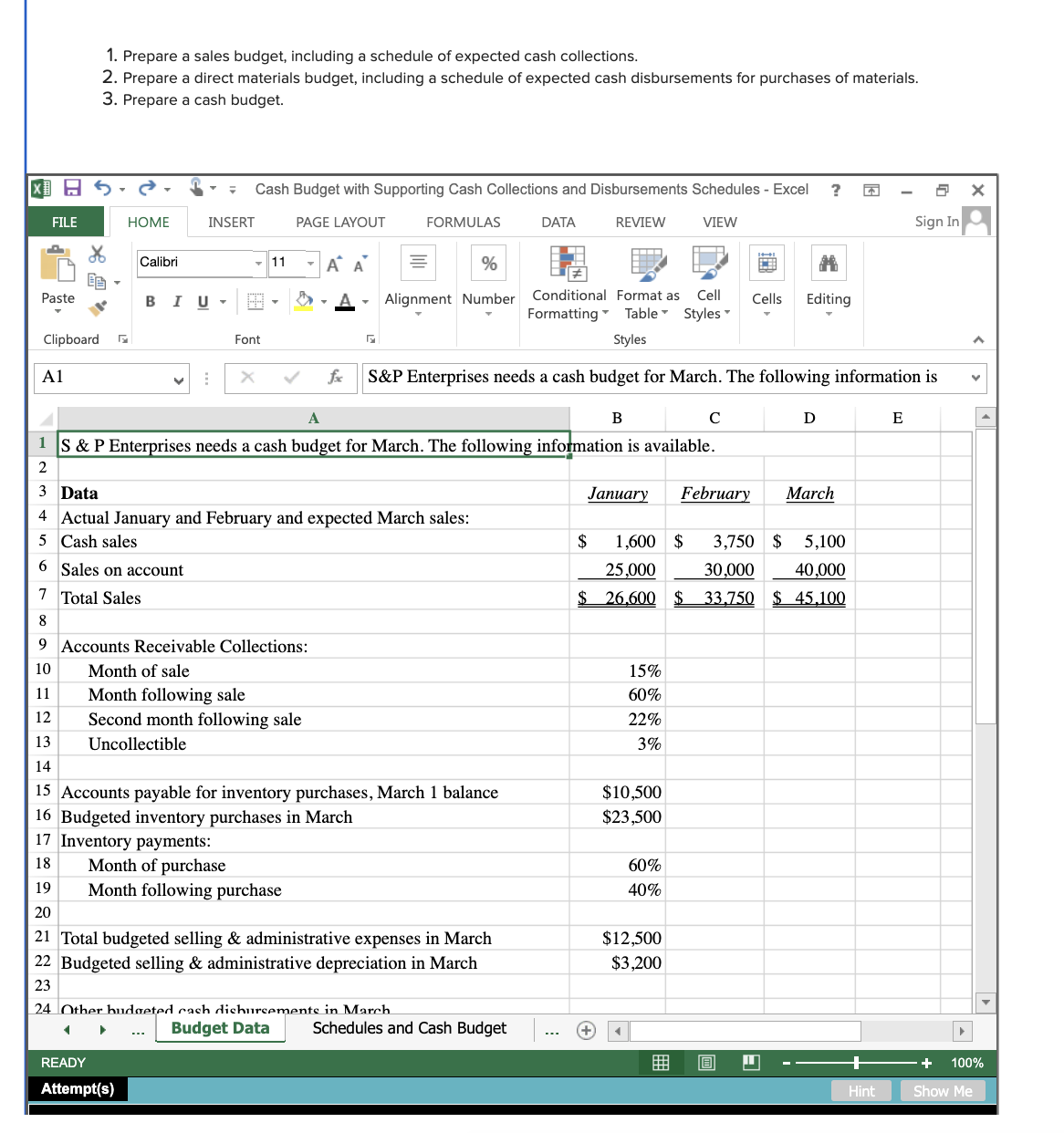1064x1133 pixels.
Task: Open the FILE tab
Action: click(x=65, y=222)
